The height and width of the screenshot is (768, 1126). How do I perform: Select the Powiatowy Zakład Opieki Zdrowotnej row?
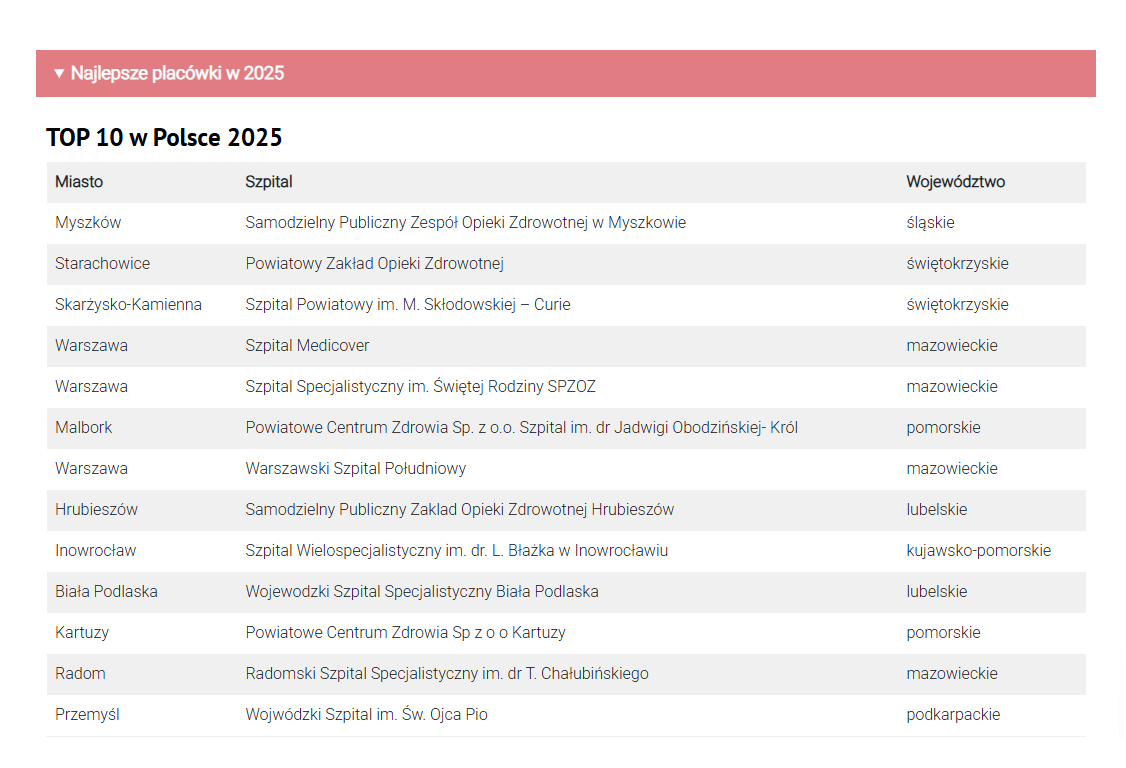tap(374, 264)
